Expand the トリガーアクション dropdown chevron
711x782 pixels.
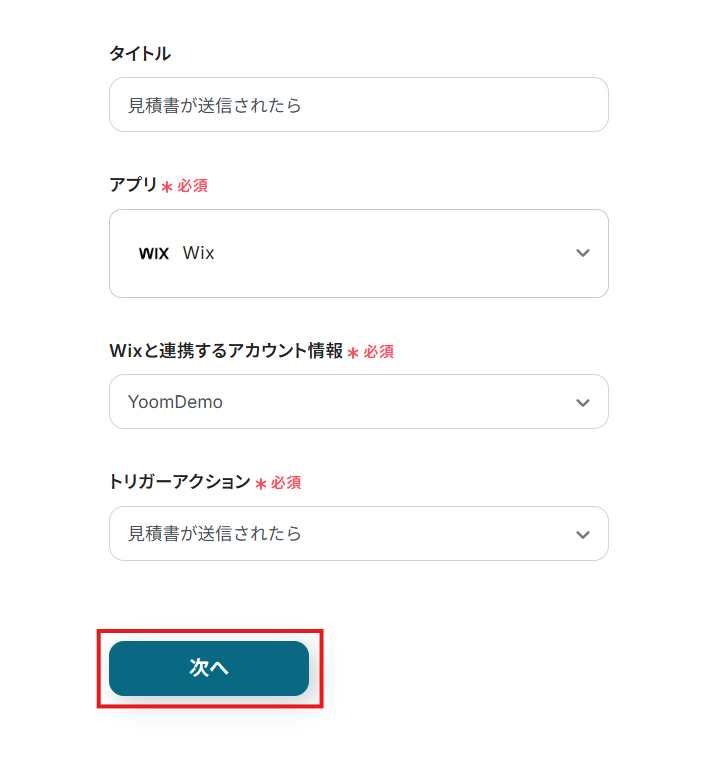[x=583, y=534]
